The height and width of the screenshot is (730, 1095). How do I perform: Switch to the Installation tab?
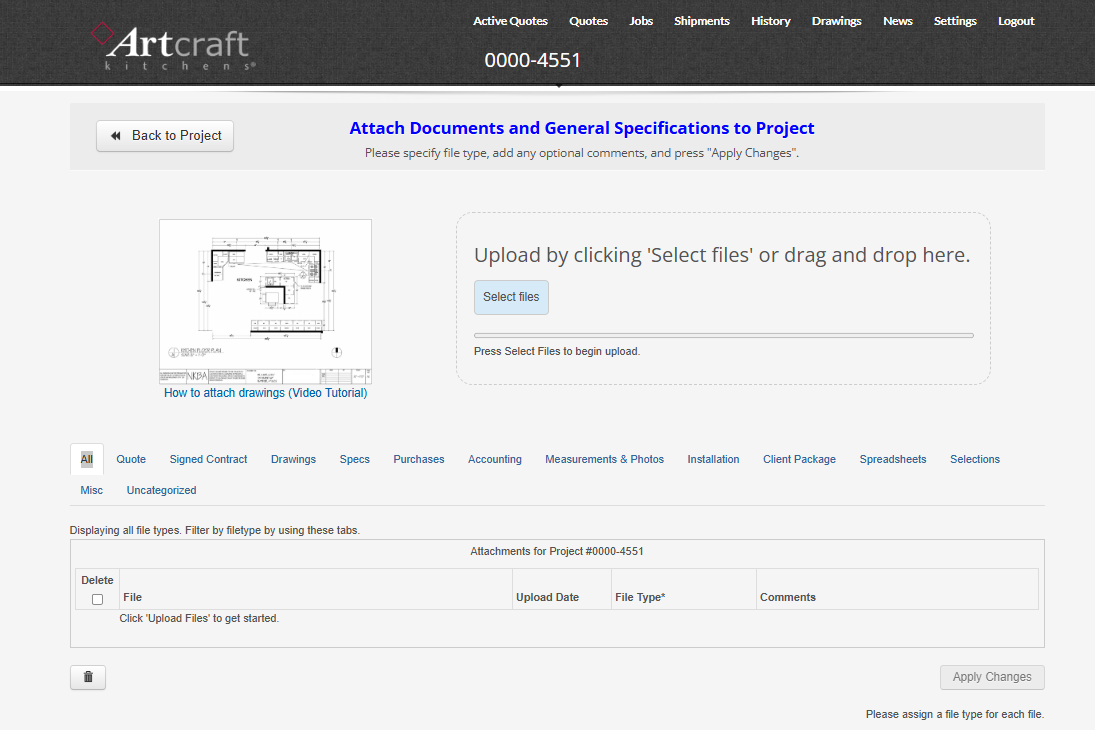coord(713,459)
